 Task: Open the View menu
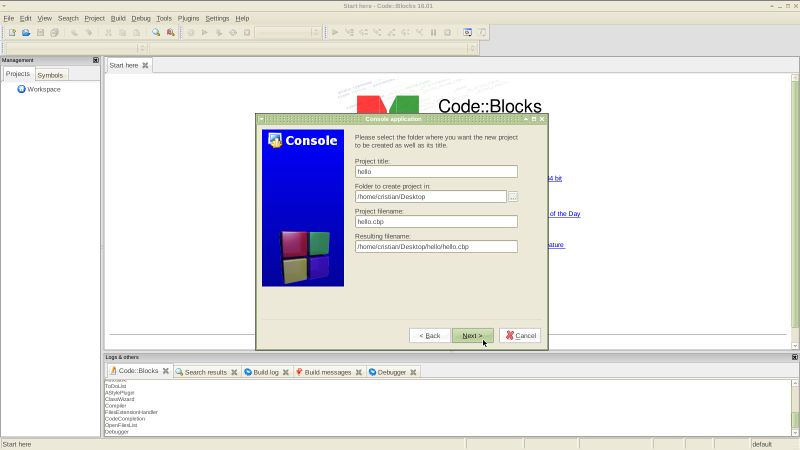(44, 18)
